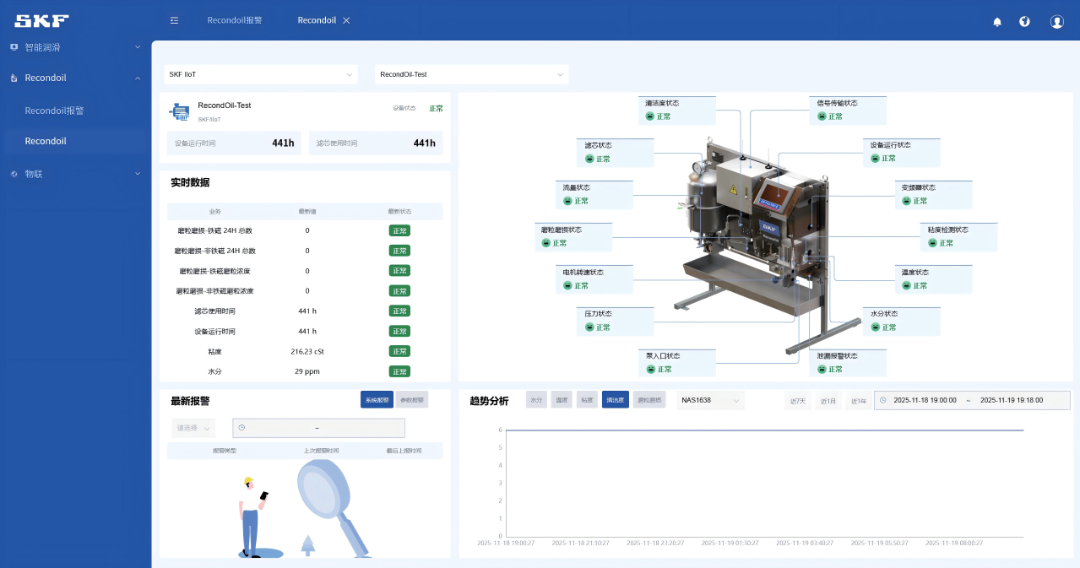Close the Recondoil tab
Image resolution: width=1080 pixels, height=568 pixels.
[x=346, y=21]
